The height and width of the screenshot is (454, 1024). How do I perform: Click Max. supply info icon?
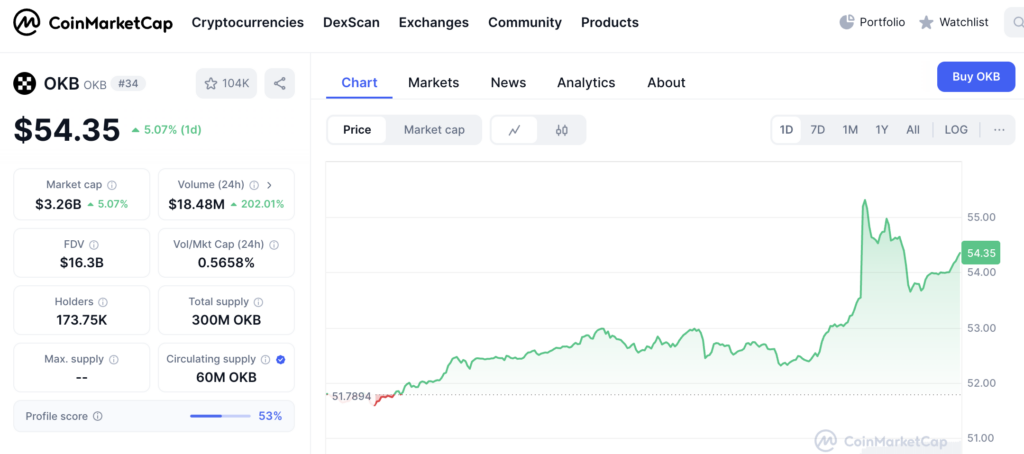pos(114,359)
